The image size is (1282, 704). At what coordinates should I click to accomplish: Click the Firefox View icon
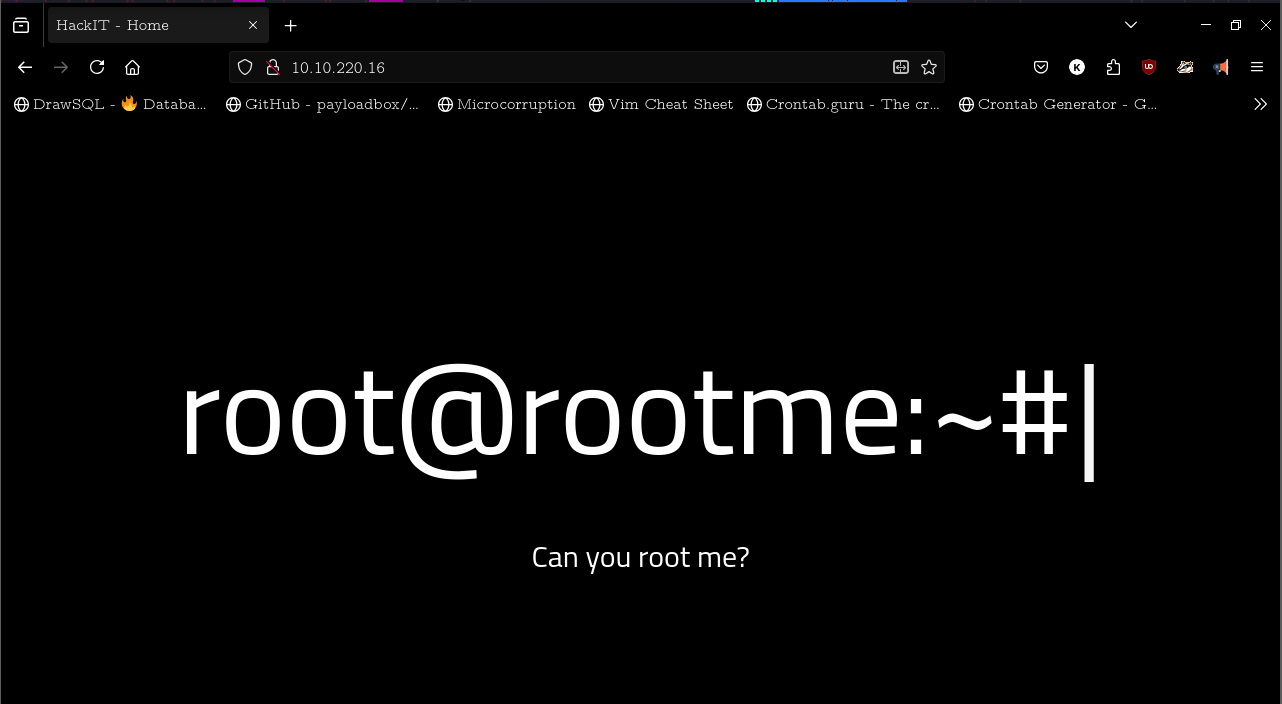tap(21, 25)
